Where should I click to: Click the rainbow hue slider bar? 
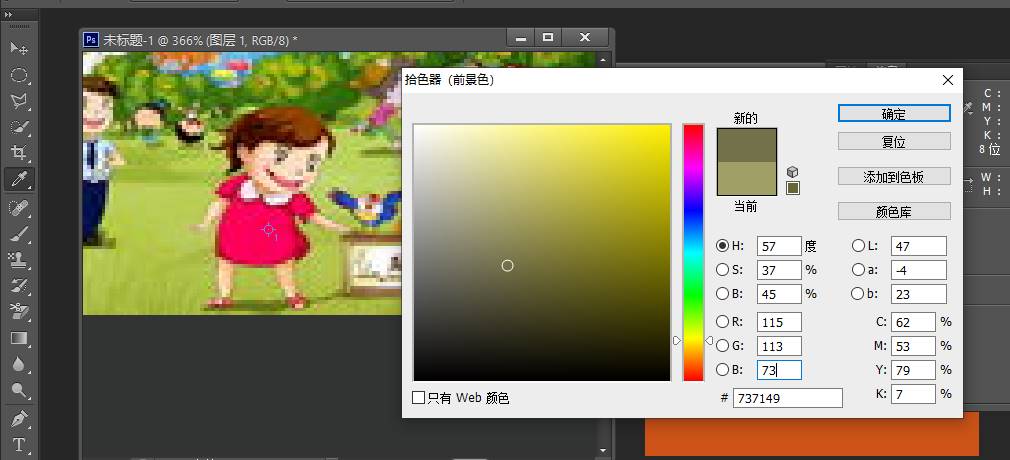point(693,253)
